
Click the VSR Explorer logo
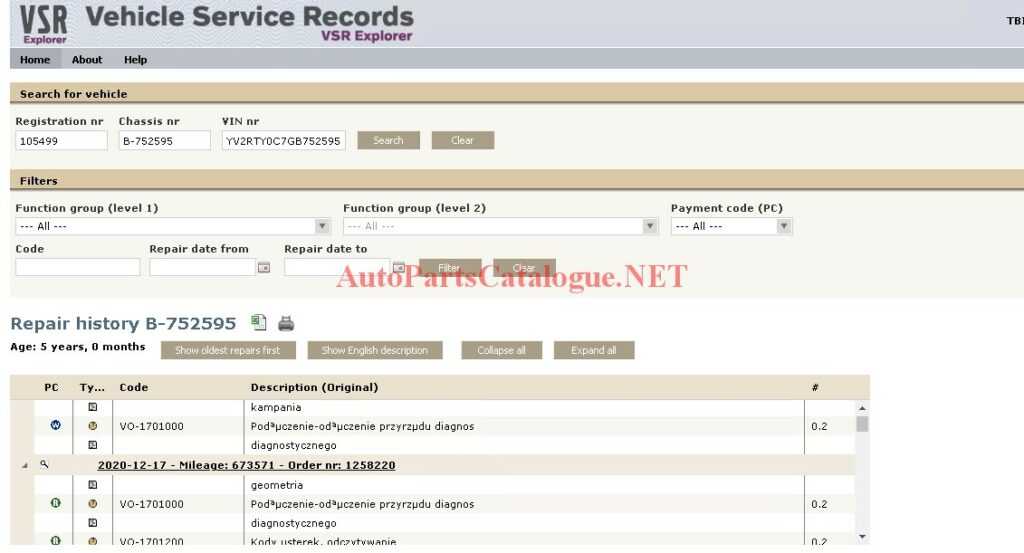coord(43,25)
